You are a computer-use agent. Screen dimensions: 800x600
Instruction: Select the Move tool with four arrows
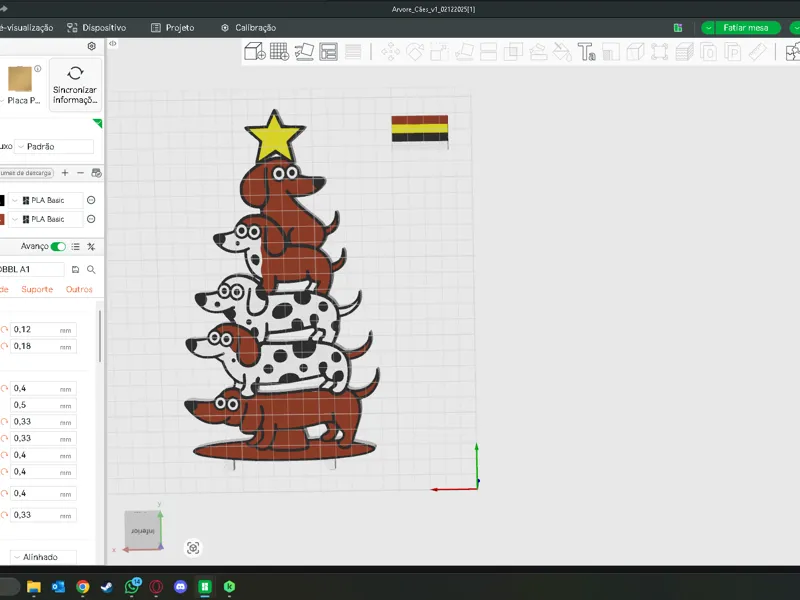390,52
